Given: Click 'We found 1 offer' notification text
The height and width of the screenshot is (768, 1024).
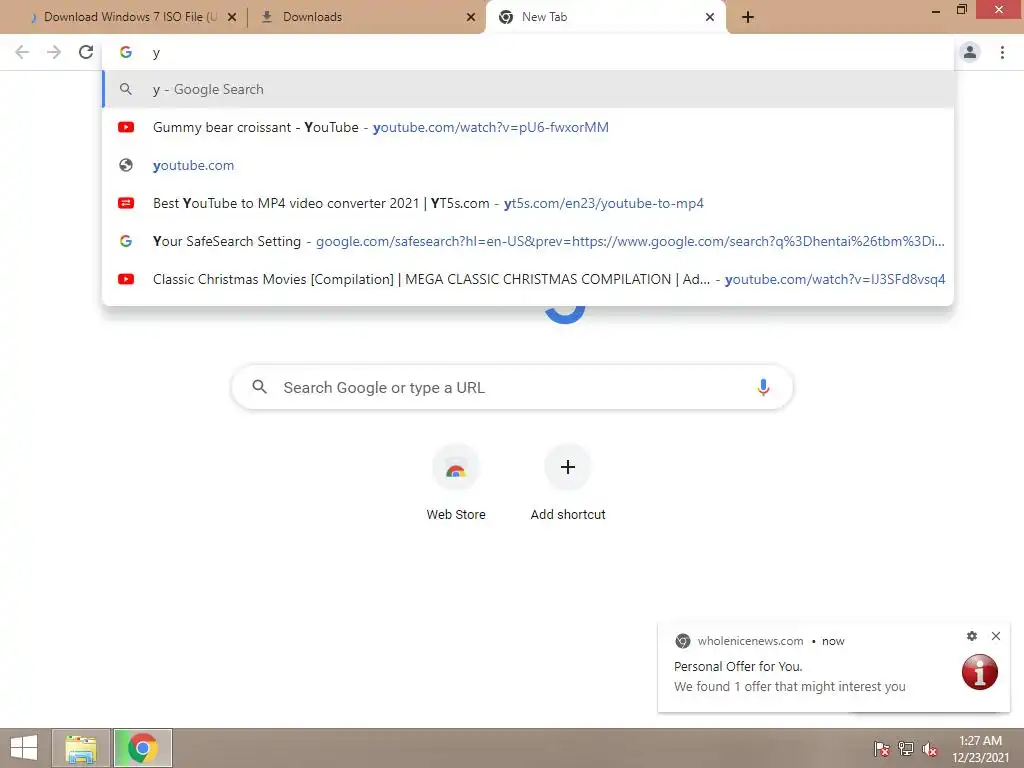Looking at the screenshot, I should click(790, 686).
